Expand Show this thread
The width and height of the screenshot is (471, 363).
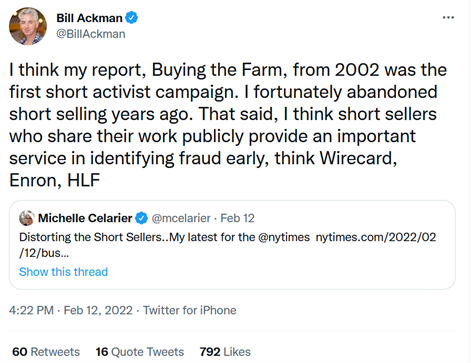click(63, 272)
